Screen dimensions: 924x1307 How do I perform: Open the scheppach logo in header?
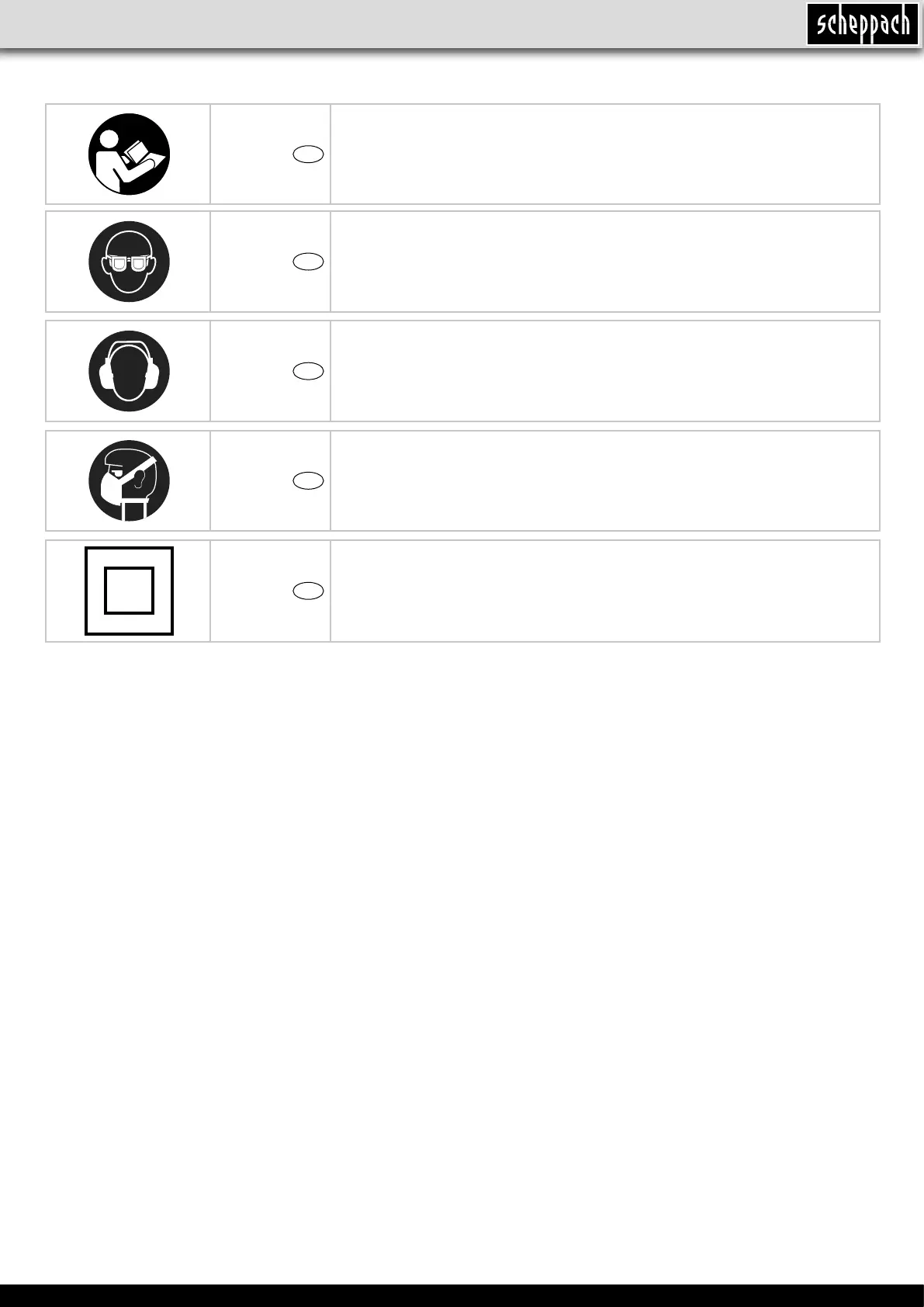[x=862, y=25]
